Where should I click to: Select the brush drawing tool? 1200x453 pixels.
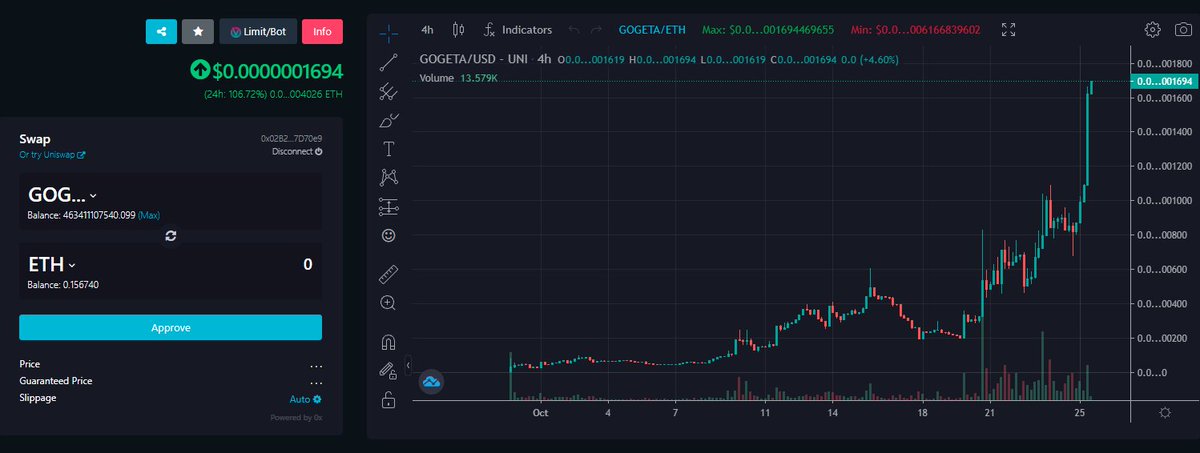coord(389,121)
